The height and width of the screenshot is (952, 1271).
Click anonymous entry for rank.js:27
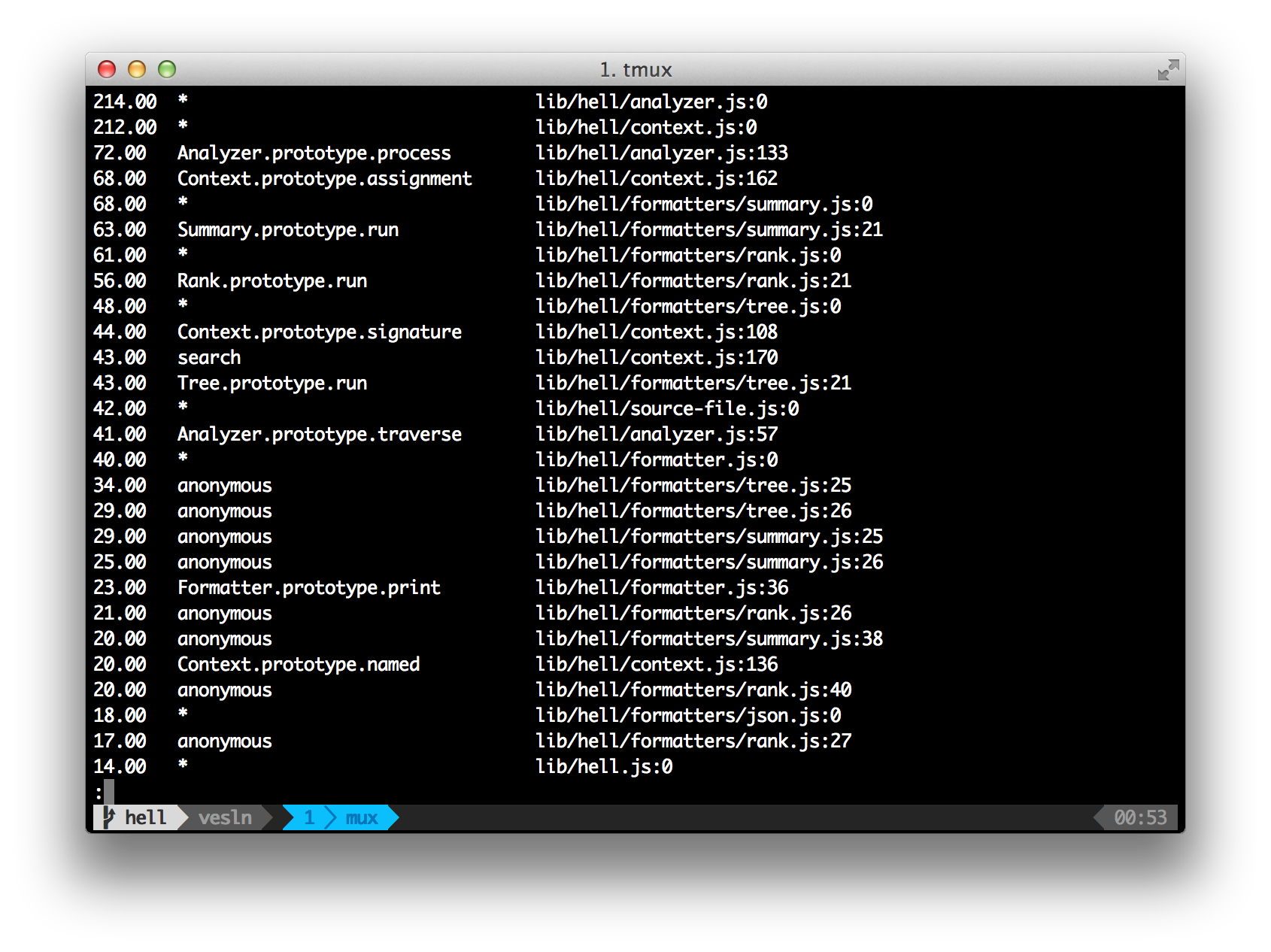point(225,741)
